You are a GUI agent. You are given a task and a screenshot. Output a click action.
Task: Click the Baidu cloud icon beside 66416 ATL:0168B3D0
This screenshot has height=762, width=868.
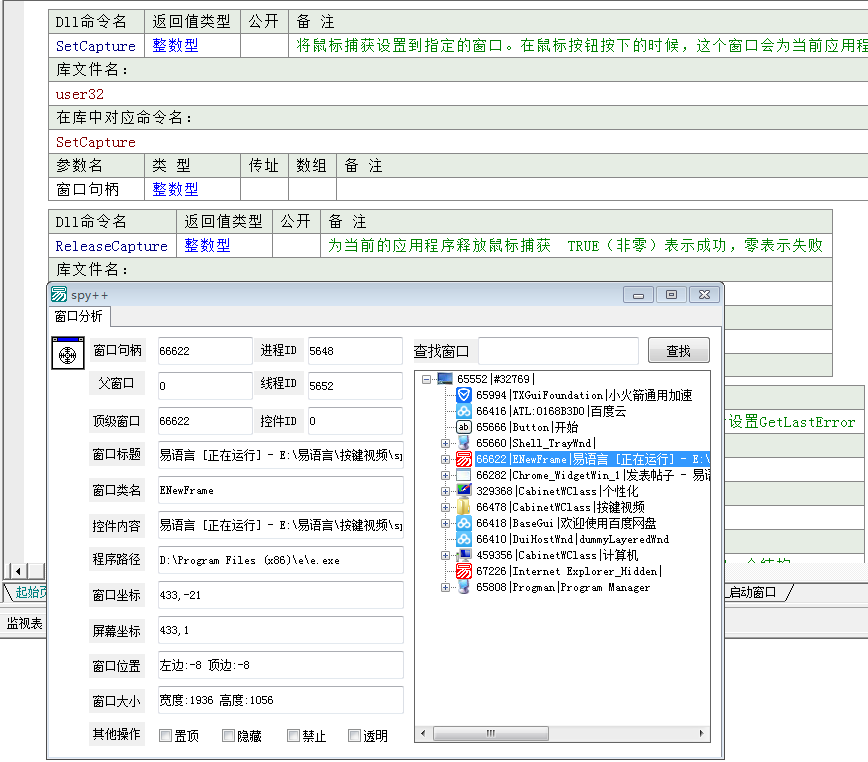coord(463,411)
